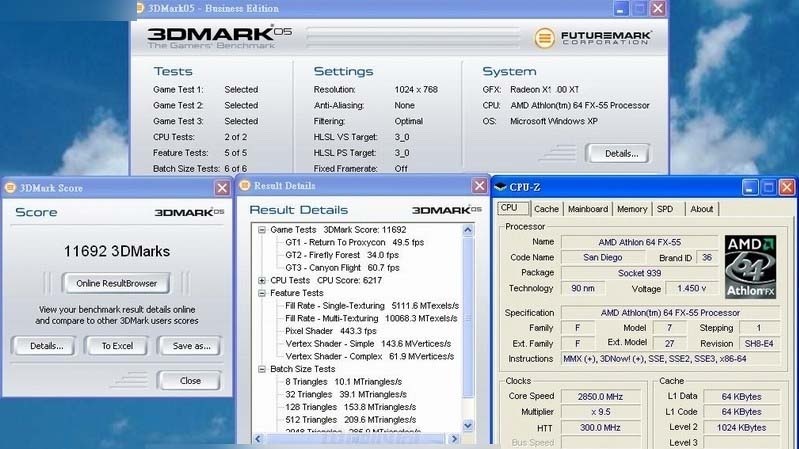The image size is (799, 449).
Task: Click the Futuremark Corporation logo icon
Action: pyautogui.click(x=544, y=38)
